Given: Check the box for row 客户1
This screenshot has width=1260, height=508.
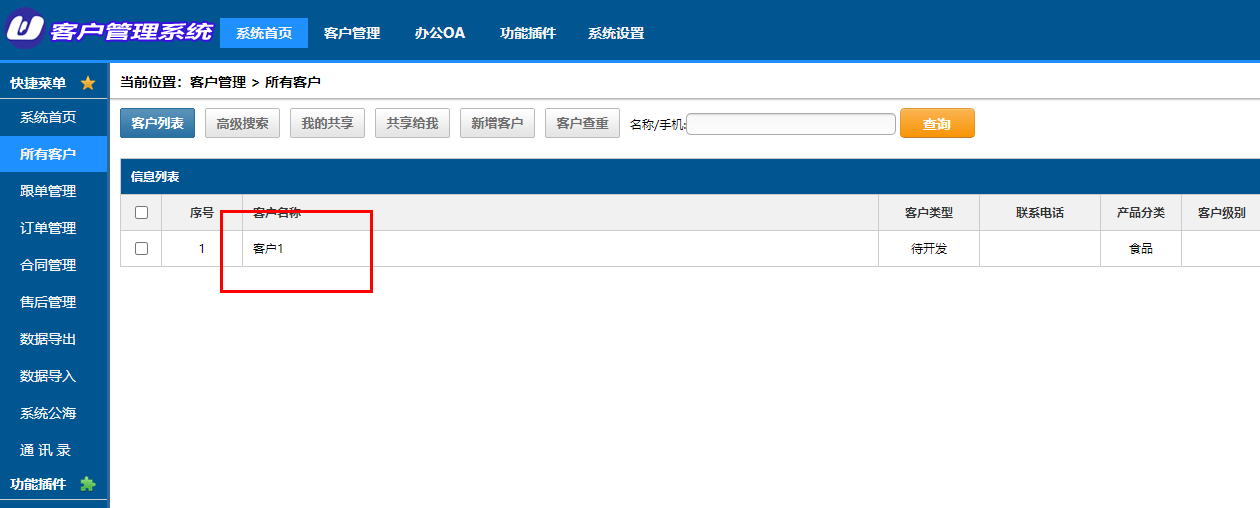Looking at the screenshot, I should [x=141, y=248].
